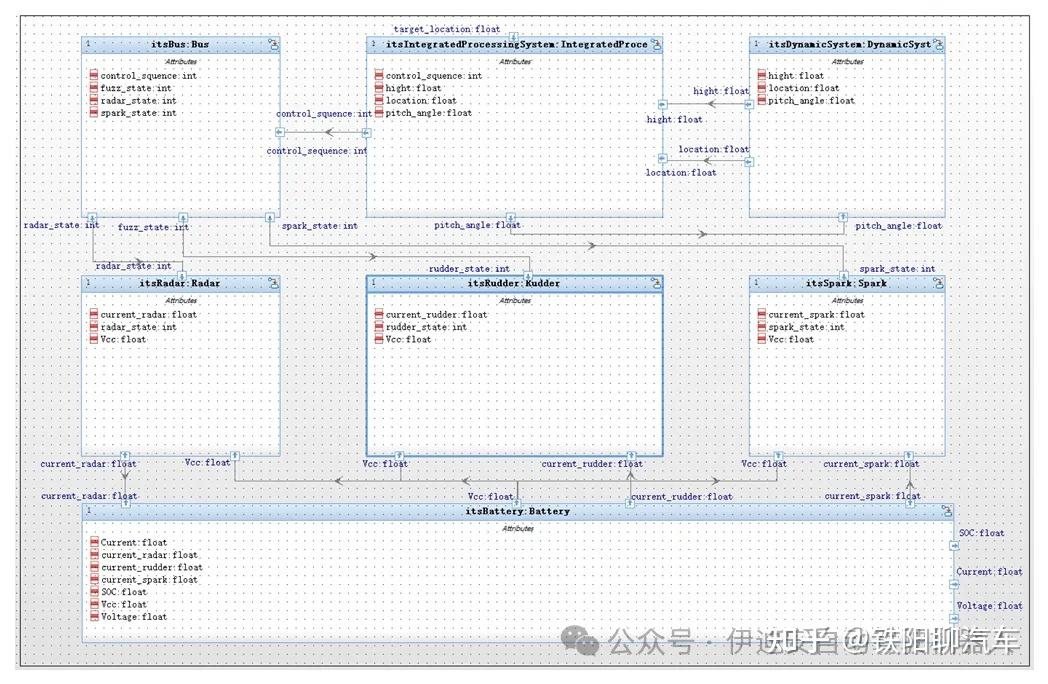Select the pitch_angle:float port on itsDynamicSystem
The image size is (1048, 684).
[843, 218]
